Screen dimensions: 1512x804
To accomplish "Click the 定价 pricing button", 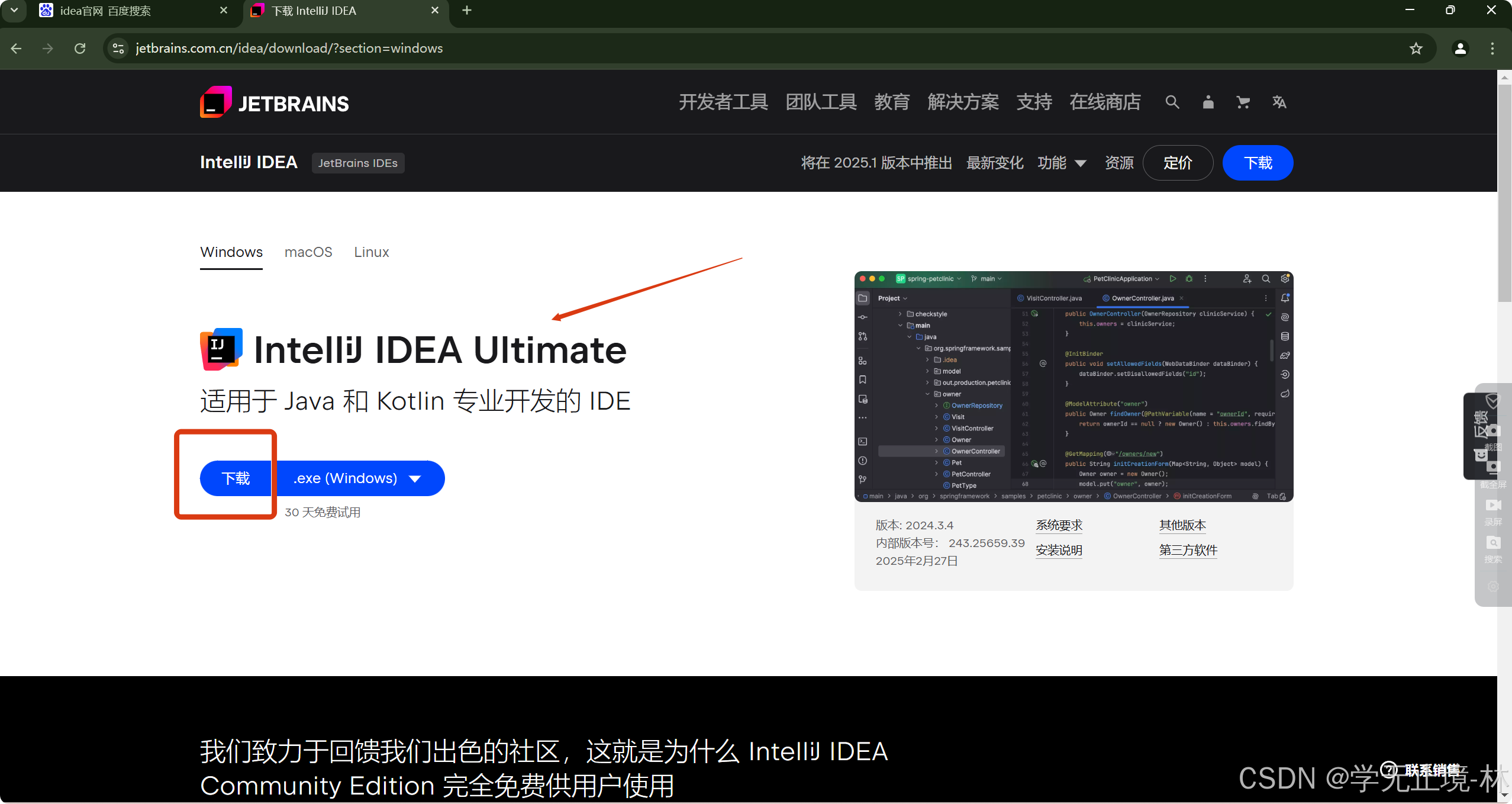I will point(1178,163).
